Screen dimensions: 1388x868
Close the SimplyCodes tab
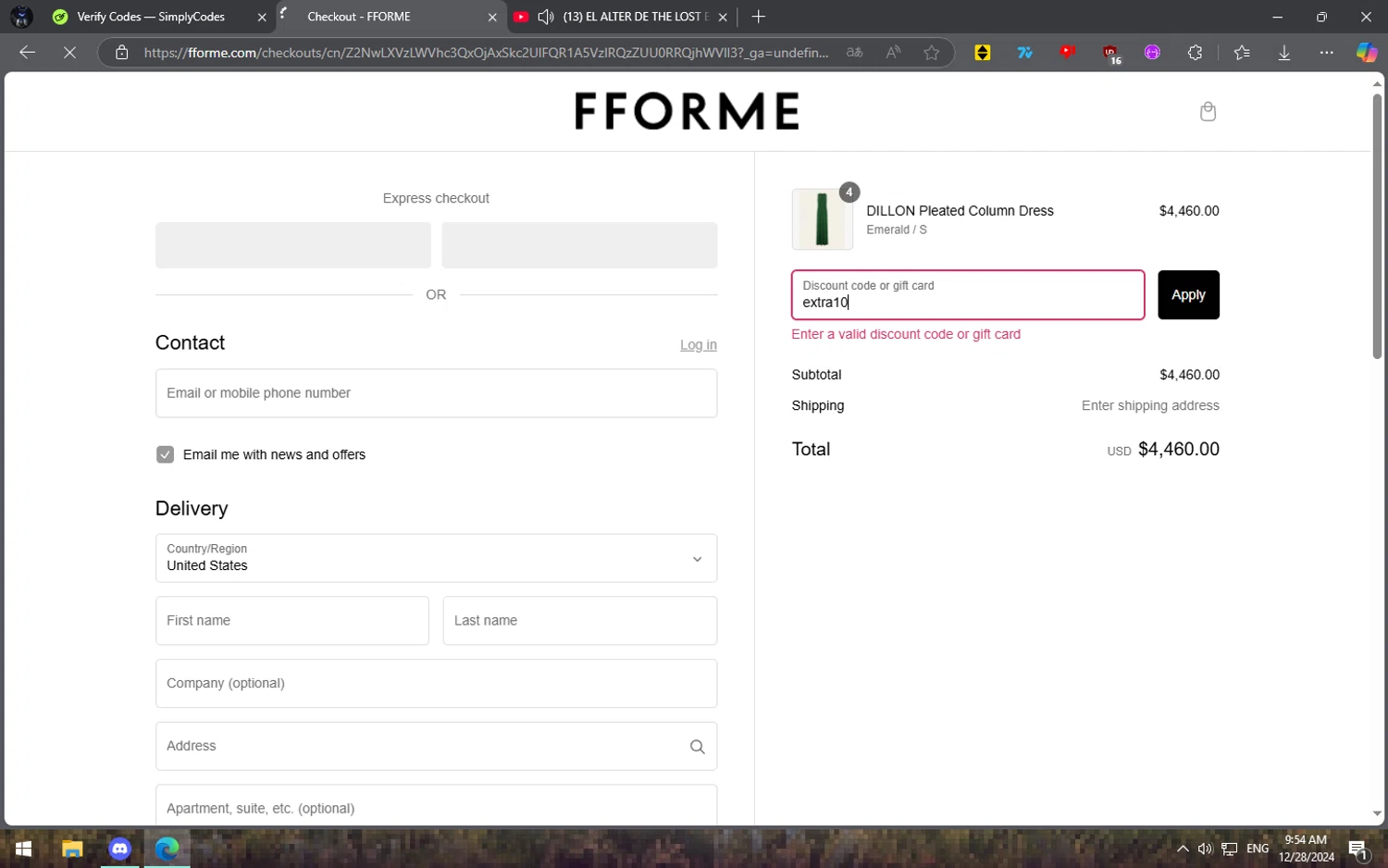262,17
